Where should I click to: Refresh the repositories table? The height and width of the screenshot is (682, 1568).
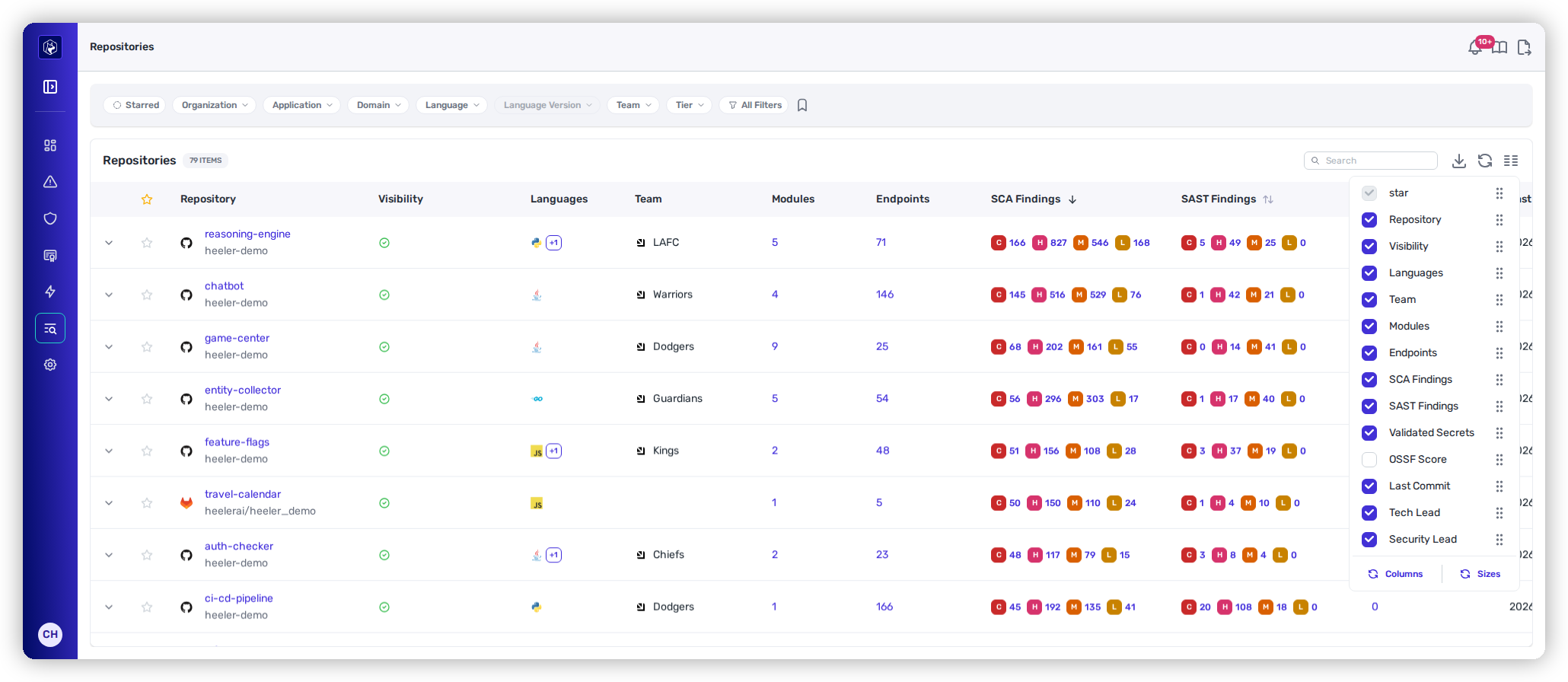coord(1485,161)
